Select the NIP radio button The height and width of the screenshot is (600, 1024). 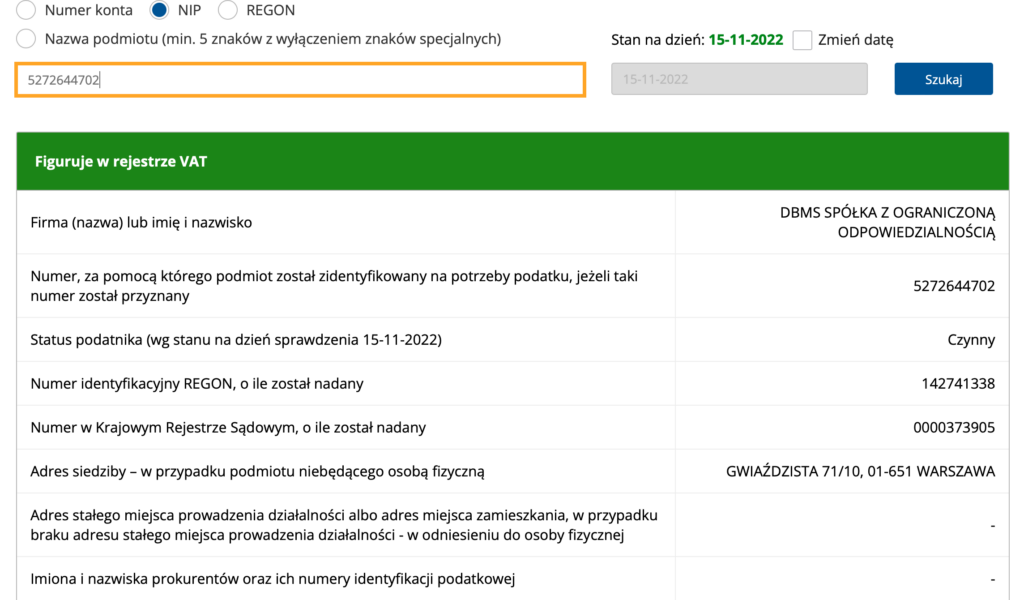coord(159,10)
